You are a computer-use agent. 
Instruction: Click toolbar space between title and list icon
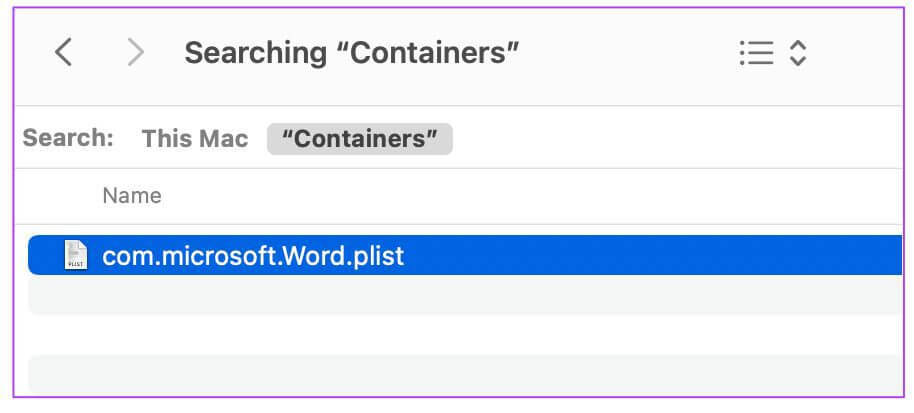628,53
